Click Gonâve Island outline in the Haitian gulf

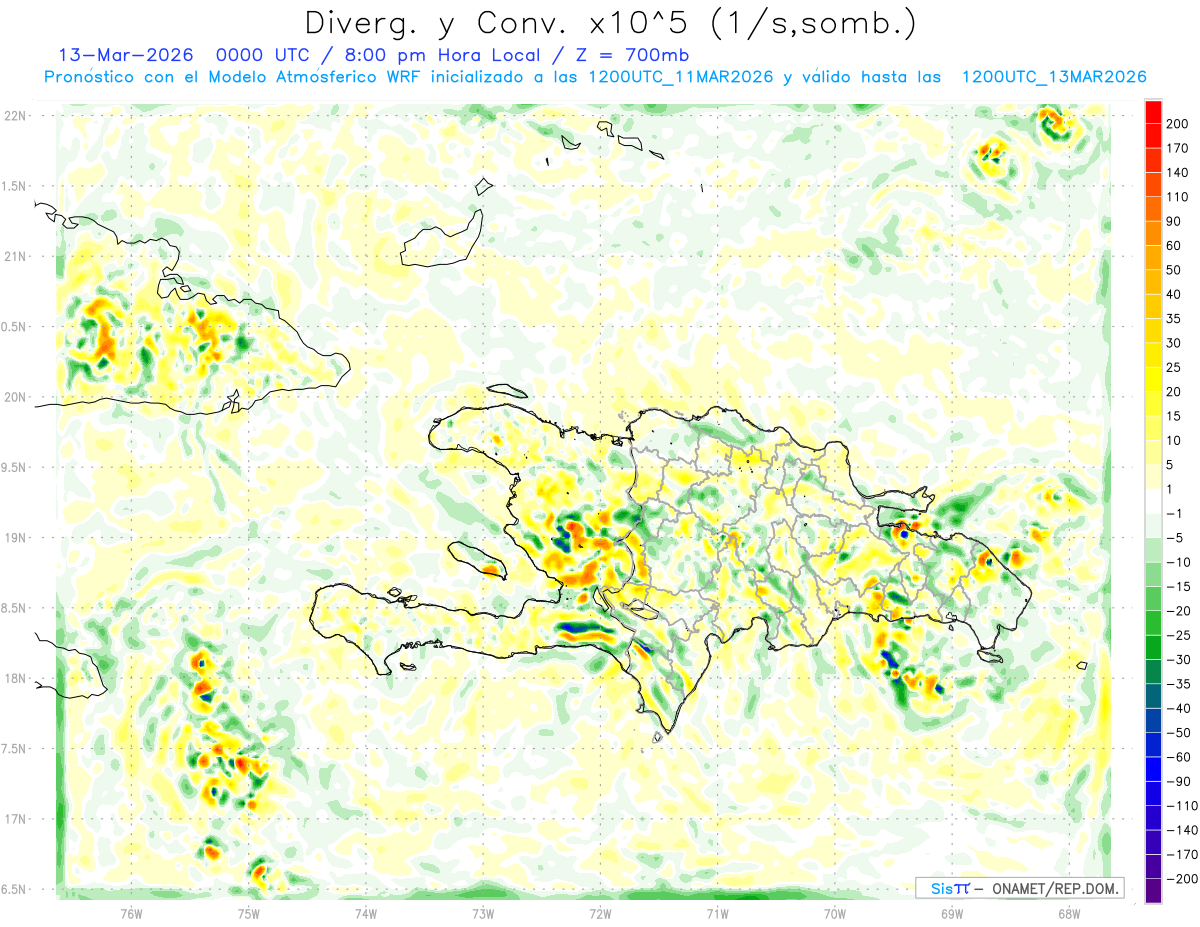pyautogui.click(x=478, y=560)
